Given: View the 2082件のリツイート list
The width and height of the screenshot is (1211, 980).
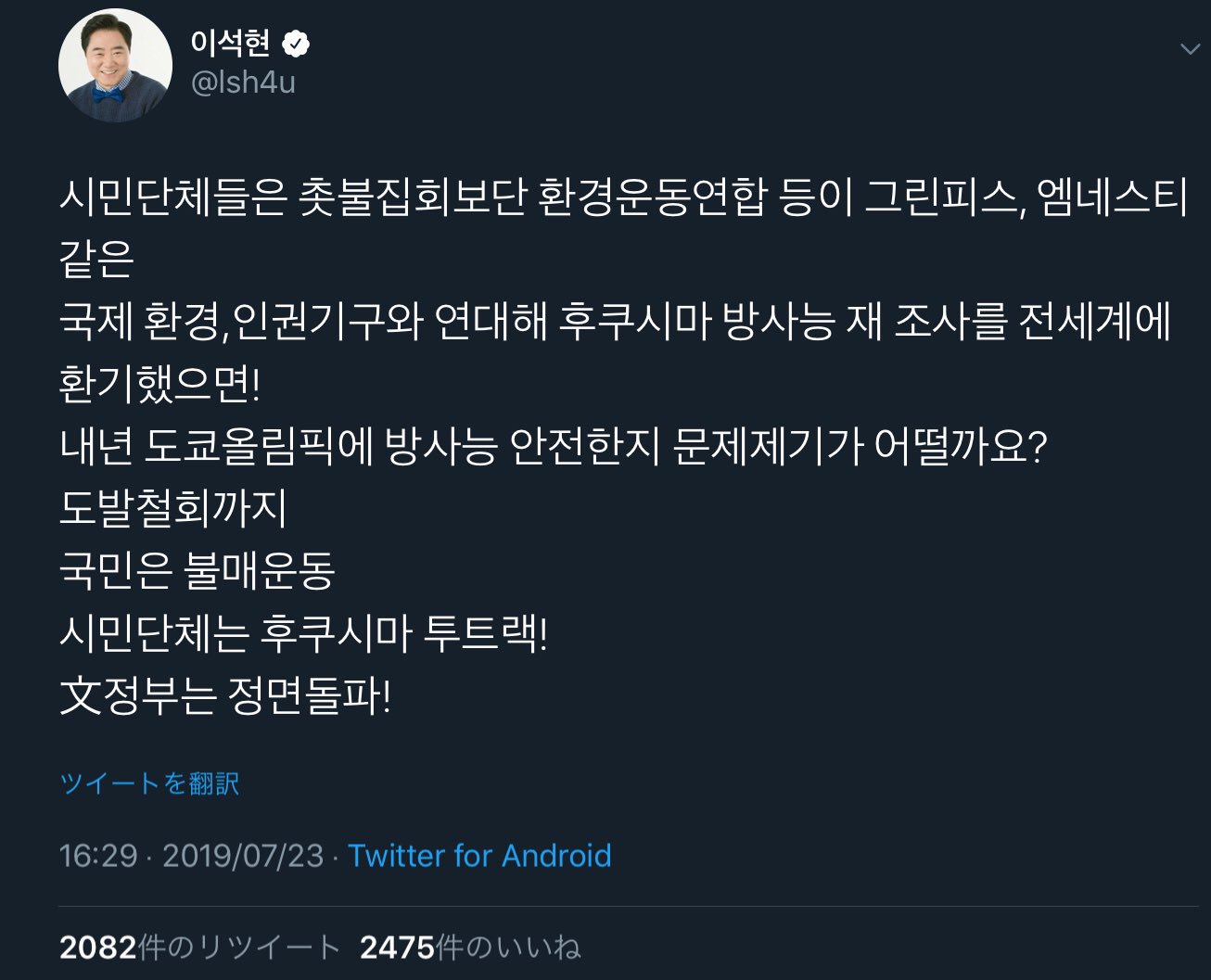Looking at the screenshot, I should [199, 947].
